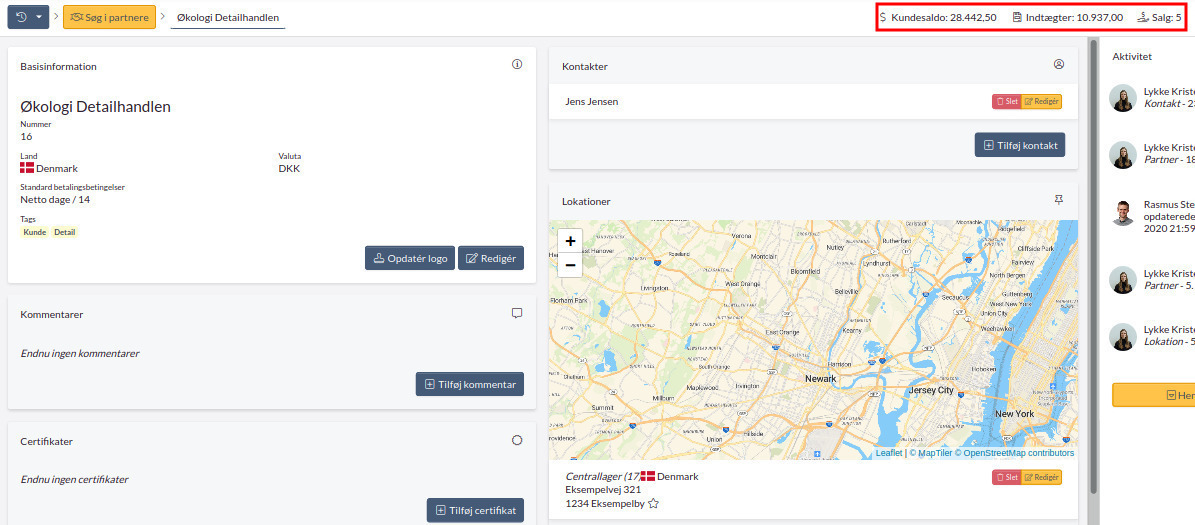Mark Centrallager address as favorite star
The image size is (1195, 525).
point(653,504)
